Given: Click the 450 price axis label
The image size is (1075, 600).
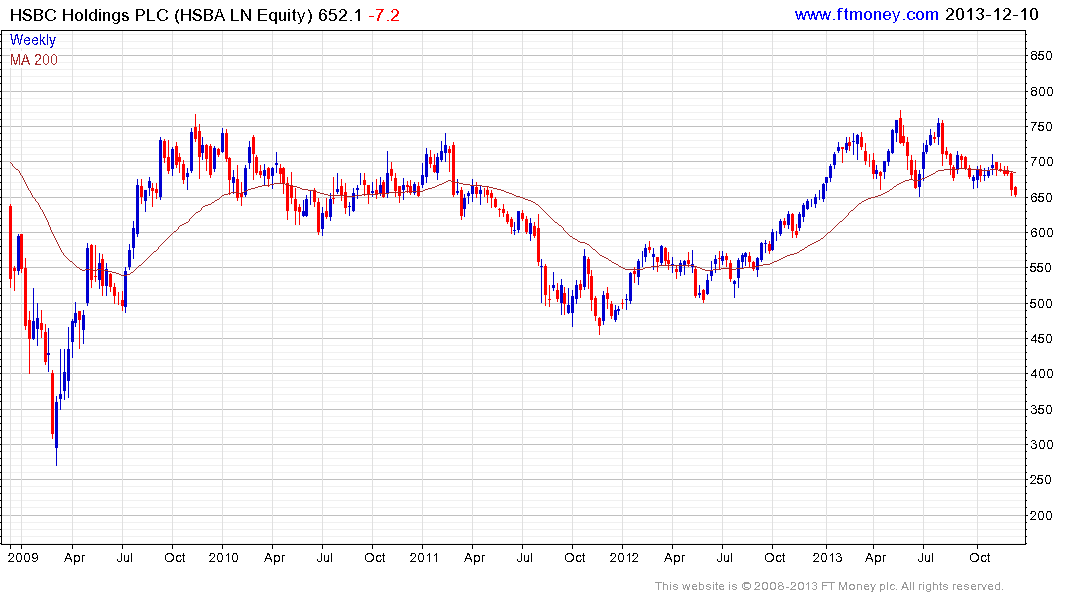Looking at the screenshot, I should tap(1041, 339).
